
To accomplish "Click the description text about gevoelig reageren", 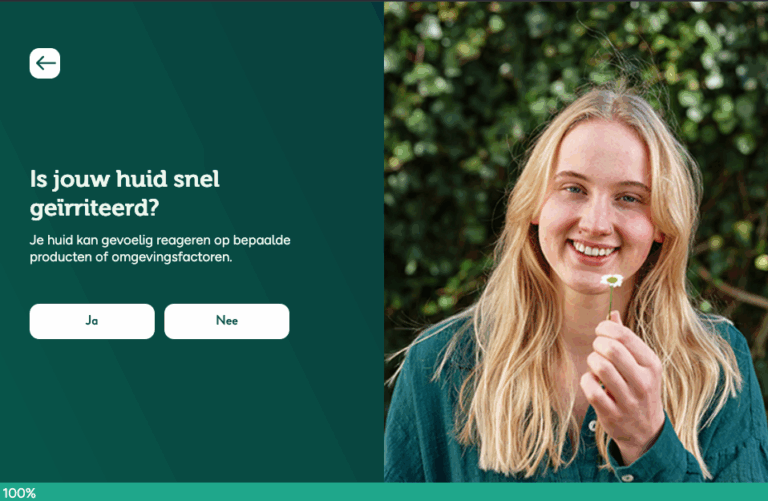I will [160, 249].
